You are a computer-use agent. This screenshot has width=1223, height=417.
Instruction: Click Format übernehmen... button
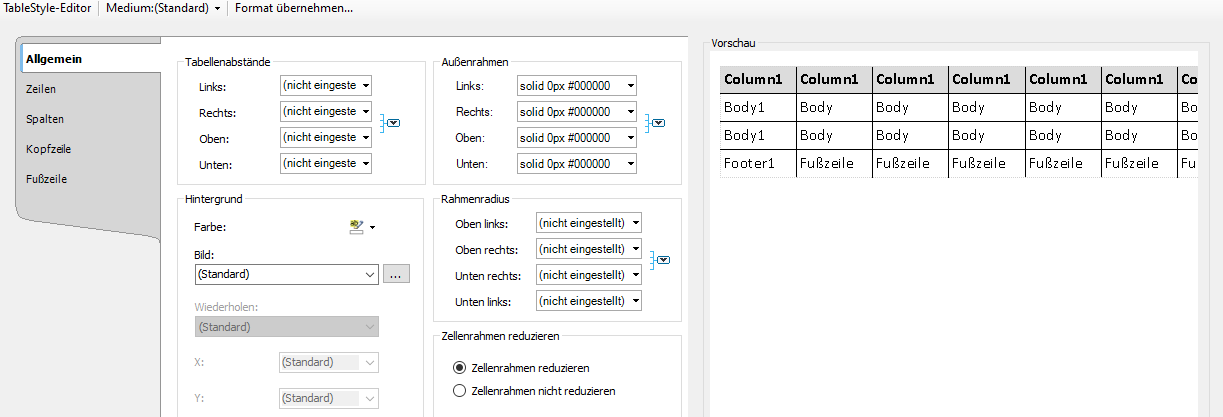point(293,8)
